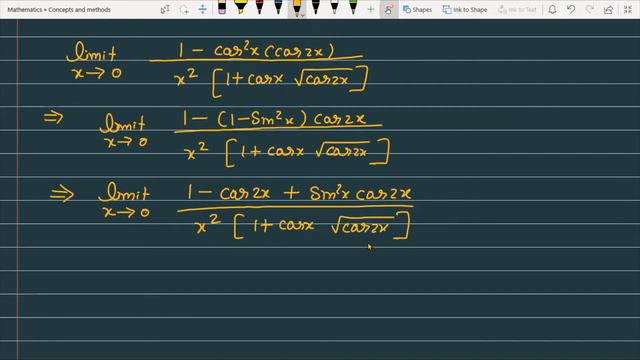Exit full screen mode

628,9
